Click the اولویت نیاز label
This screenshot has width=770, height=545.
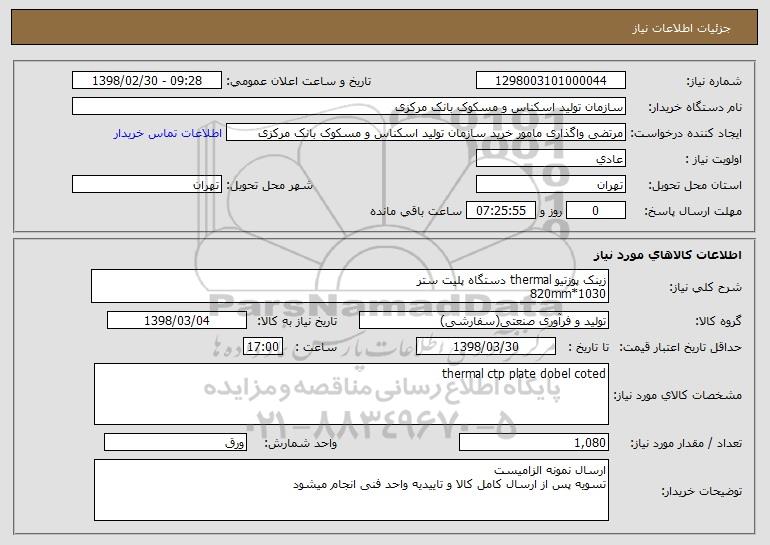pyautogui.click(x=714, y=159)
